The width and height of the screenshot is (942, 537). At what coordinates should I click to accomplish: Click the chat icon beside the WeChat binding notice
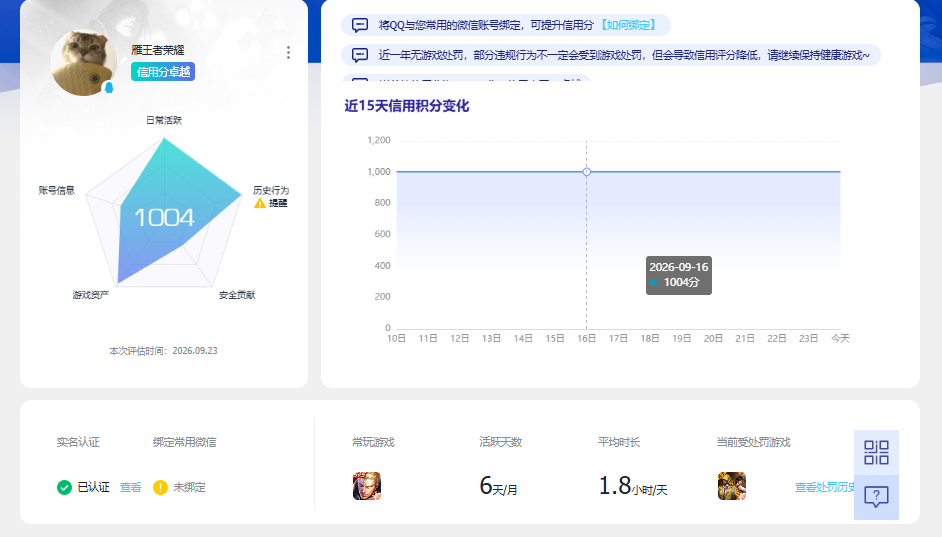tap(360, 25)
